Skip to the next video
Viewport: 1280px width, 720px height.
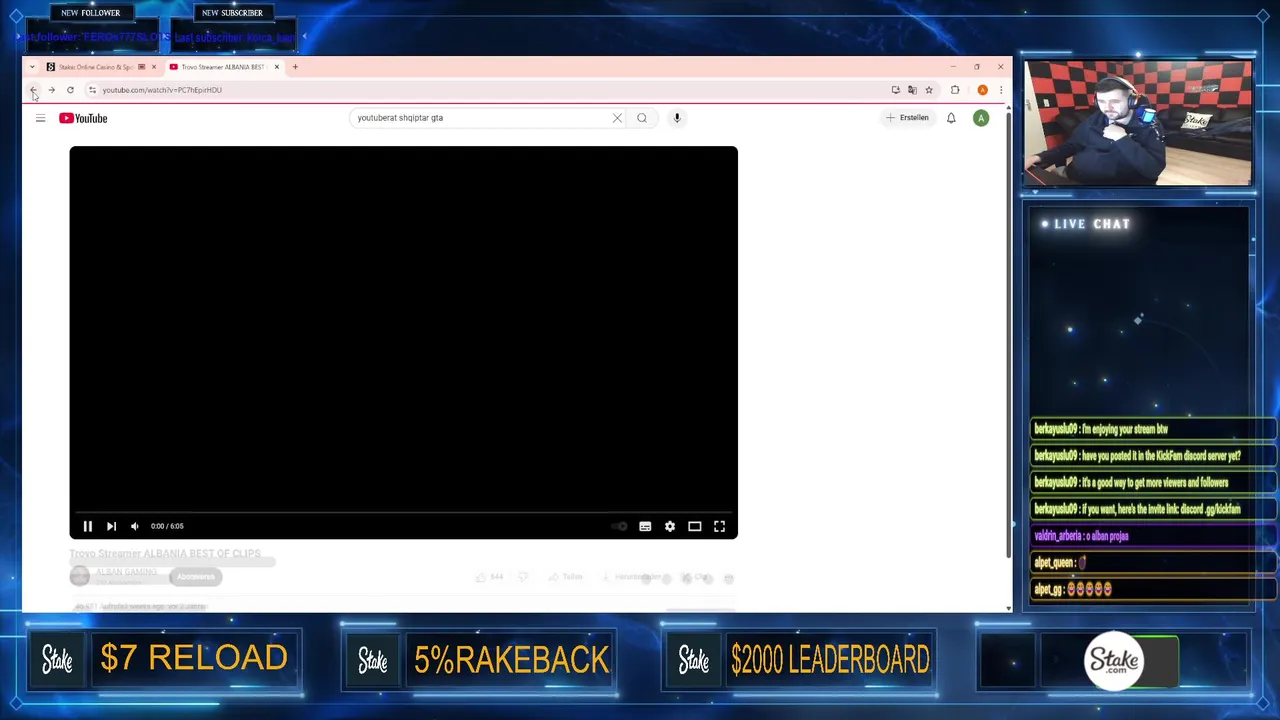(x=111, y=526)
